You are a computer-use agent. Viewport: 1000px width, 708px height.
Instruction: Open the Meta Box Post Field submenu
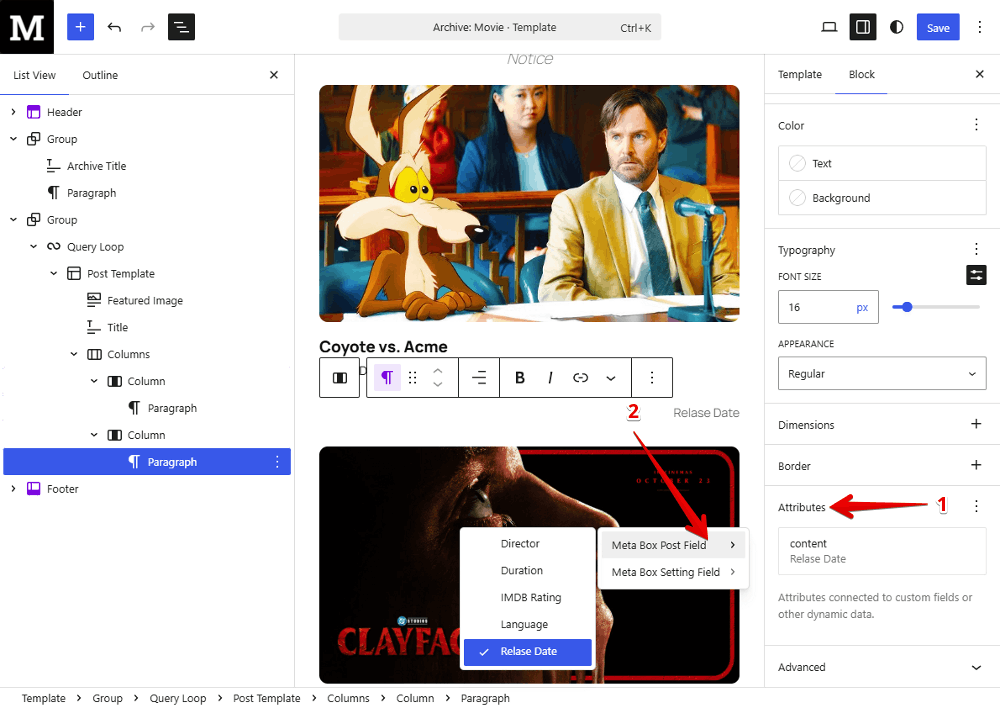click(673, 545)
